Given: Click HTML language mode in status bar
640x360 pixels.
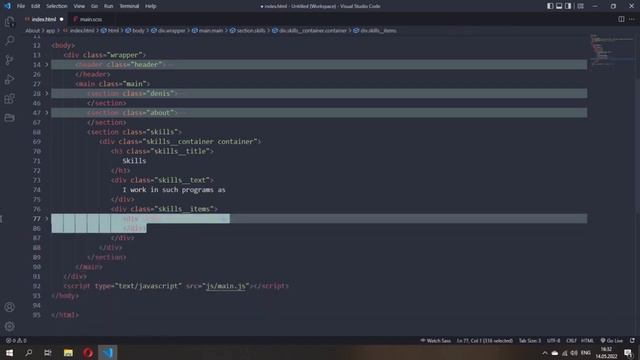Looking at the screenshot, I should coord(587,340).
